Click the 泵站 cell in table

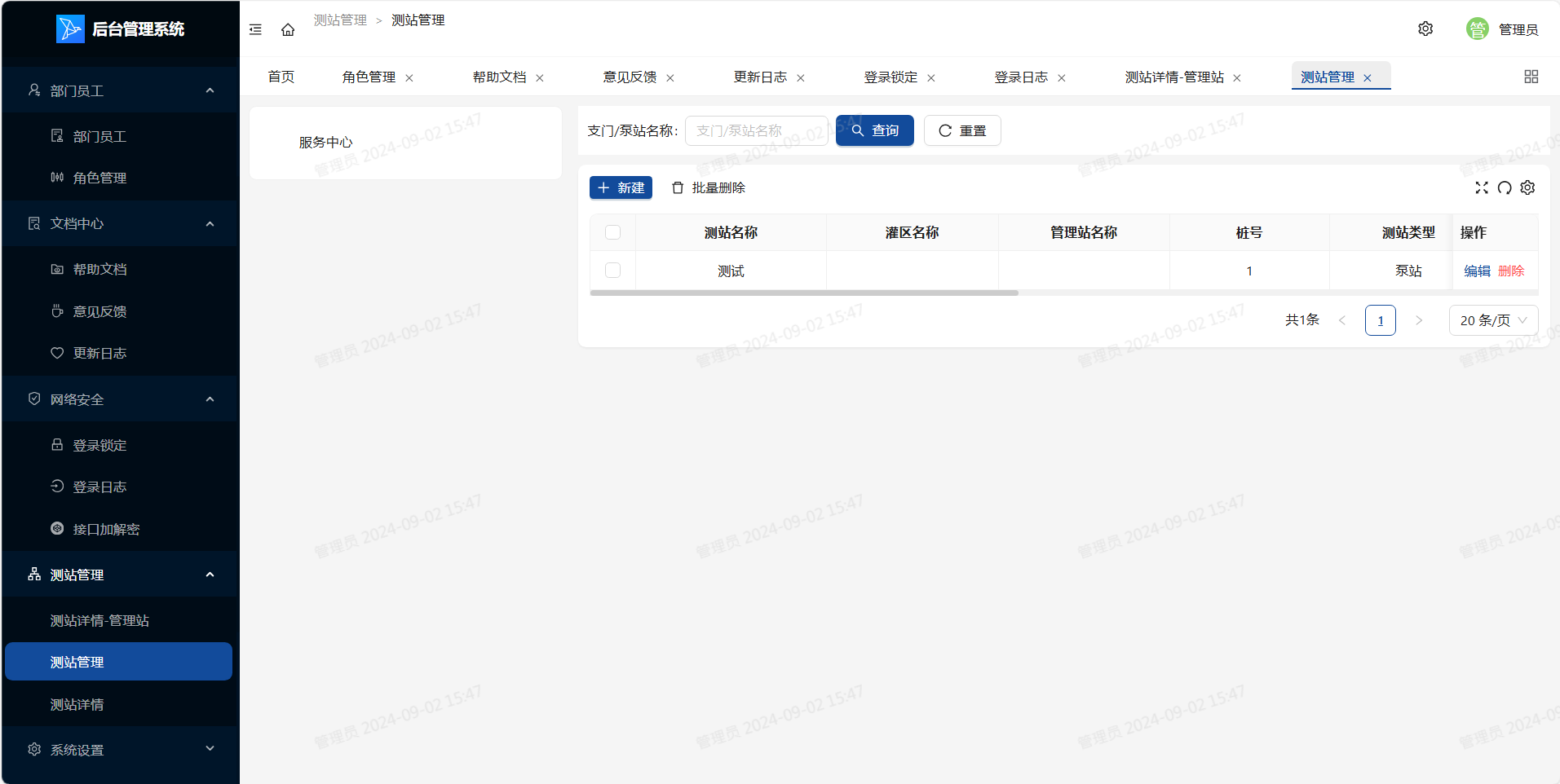(x=1408, y=271)
